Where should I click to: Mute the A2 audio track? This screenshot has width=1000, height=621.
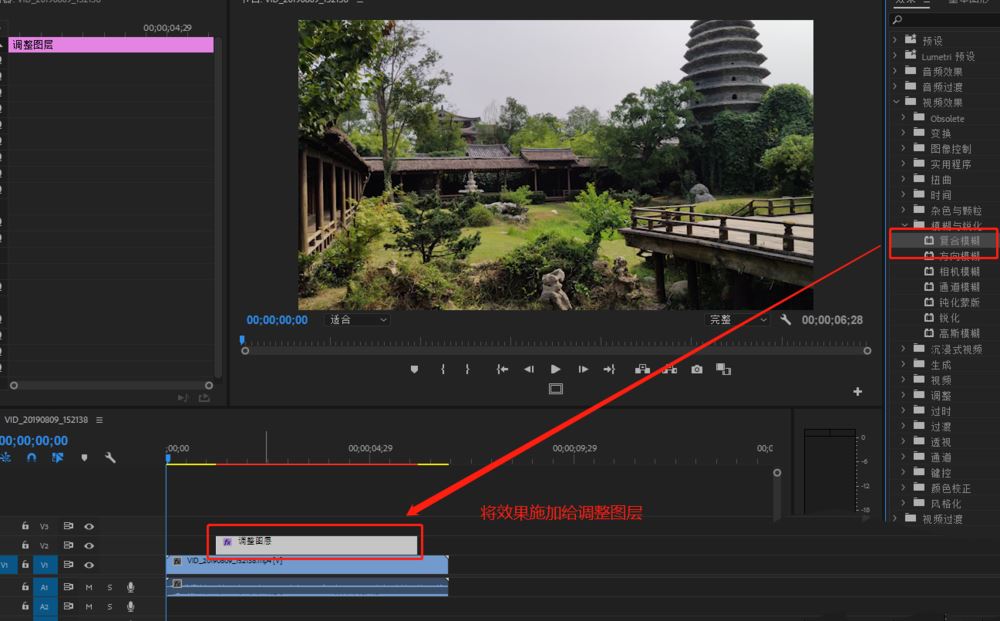click(89, 606)
